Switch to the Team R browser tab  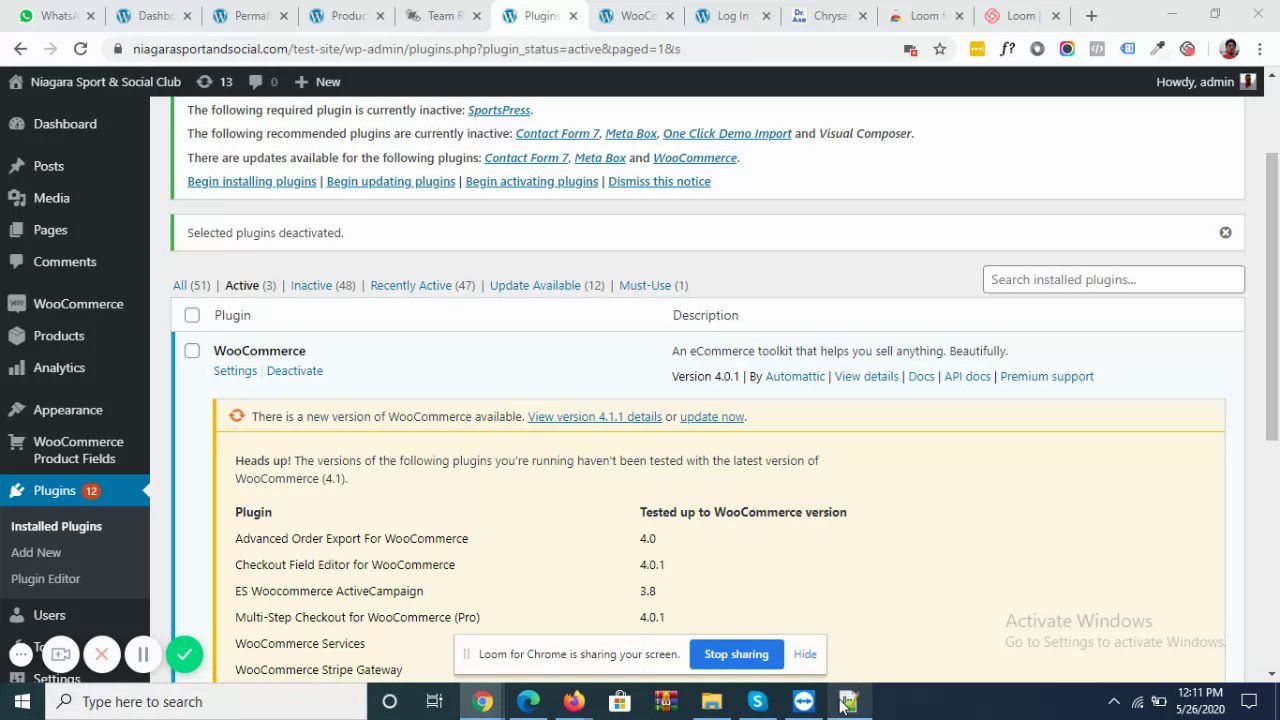click(442, 16)
